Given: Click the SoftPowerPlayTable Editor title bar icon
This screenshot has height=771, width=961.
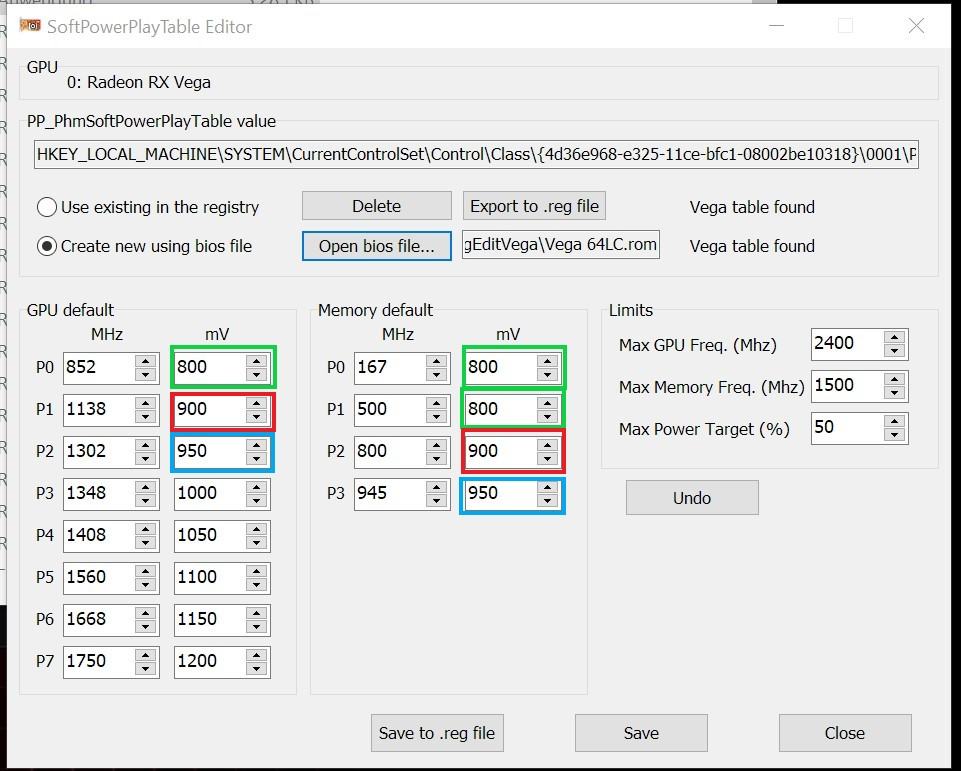Looking at the screenshot, I should coord(30,26).
